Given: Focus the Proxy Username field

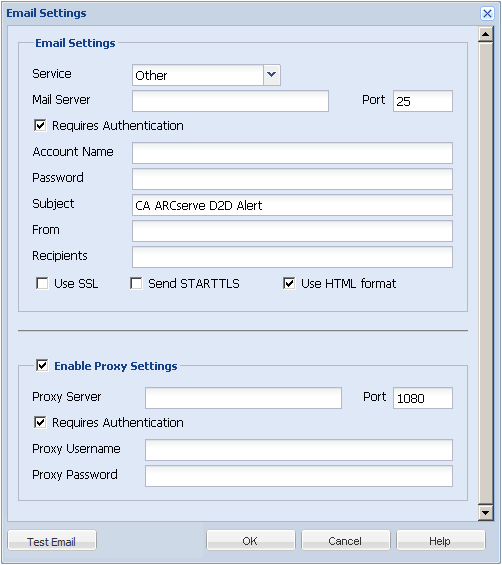Looking at the screenshot, I should pyautogui.click(x=299, y=450).
